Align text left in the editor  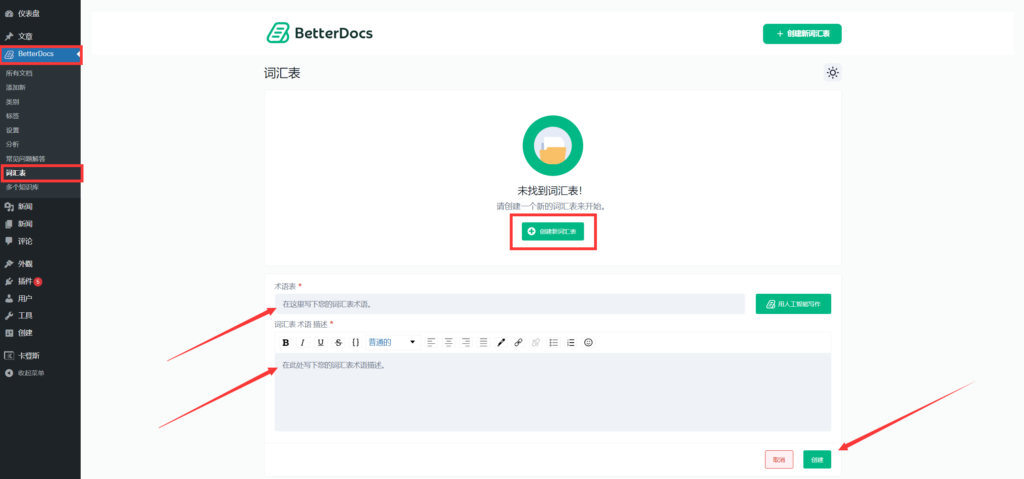431,342
